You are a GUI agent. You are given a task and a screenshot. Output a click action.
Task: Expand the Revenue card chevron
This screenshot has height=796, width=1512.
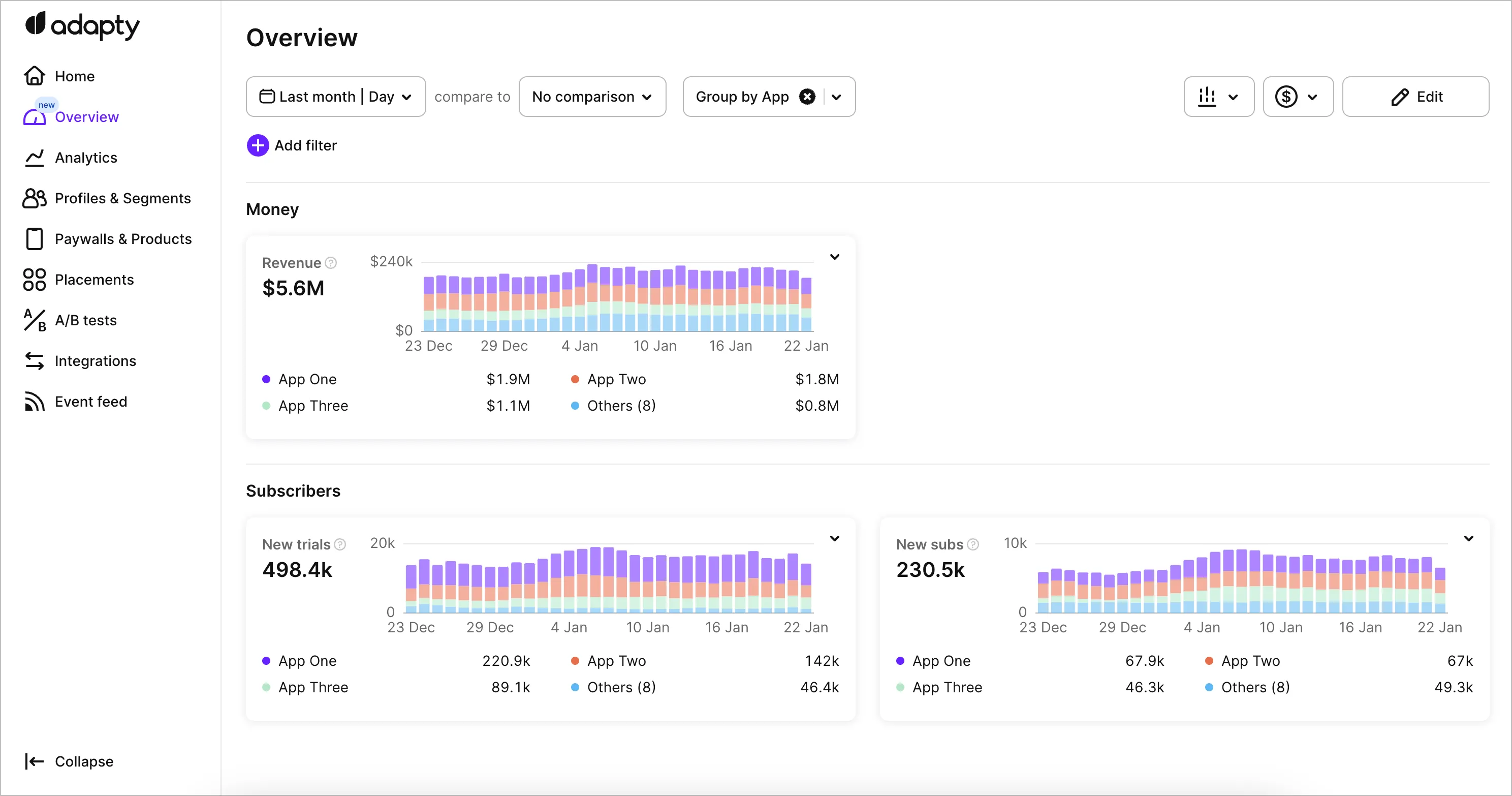click(834, 257)
